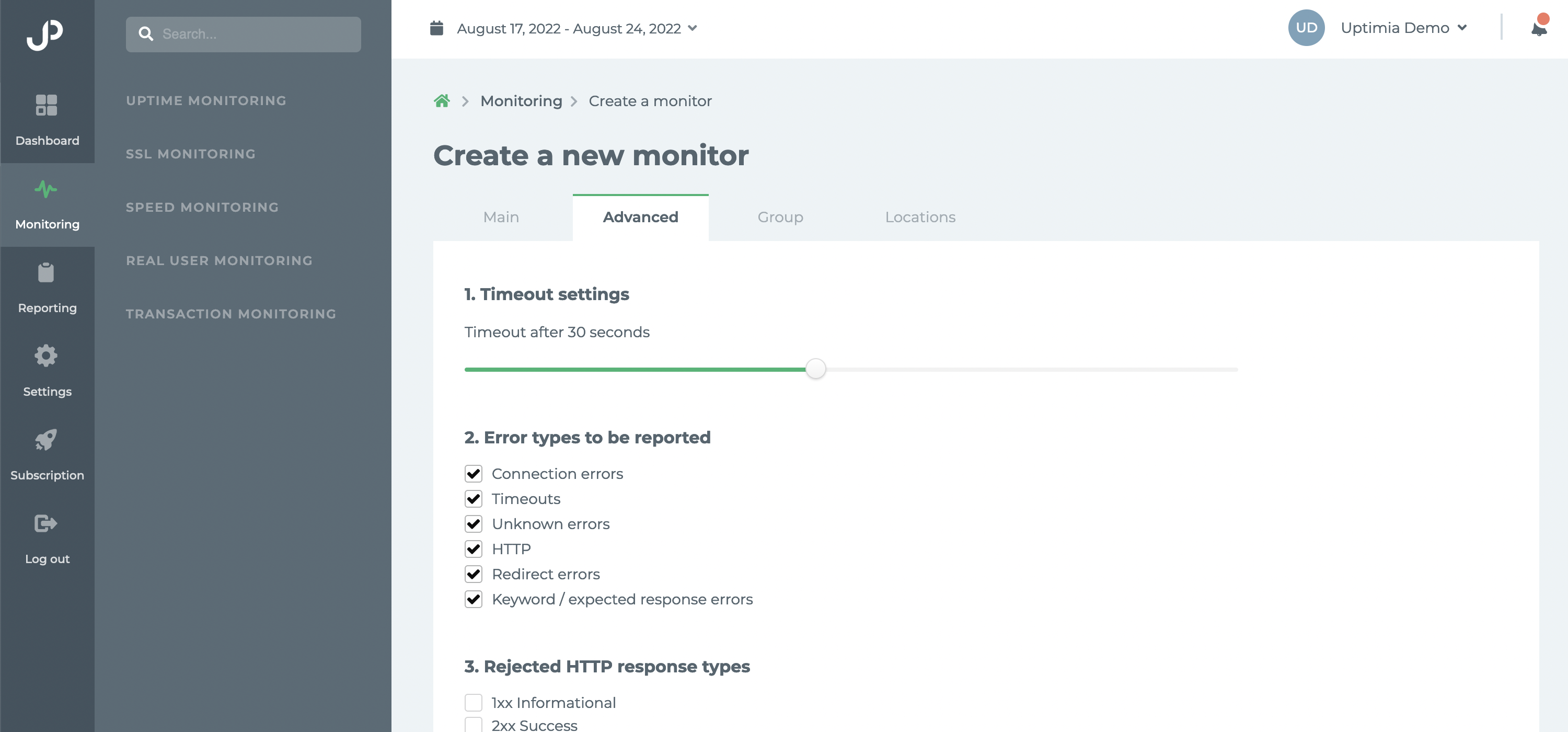Click the green filled timeout slider track
Screen dimensions: 1568x732
635,370
